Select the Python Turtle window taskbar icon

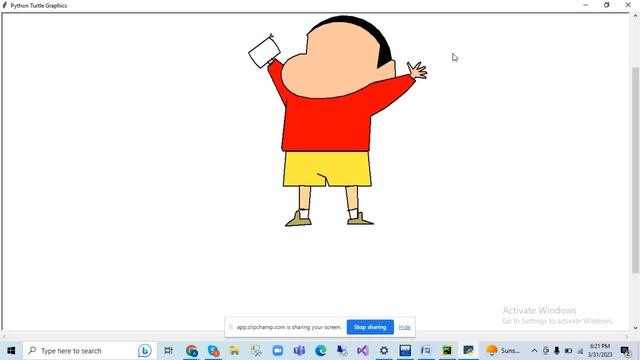[x=468, y=351]
